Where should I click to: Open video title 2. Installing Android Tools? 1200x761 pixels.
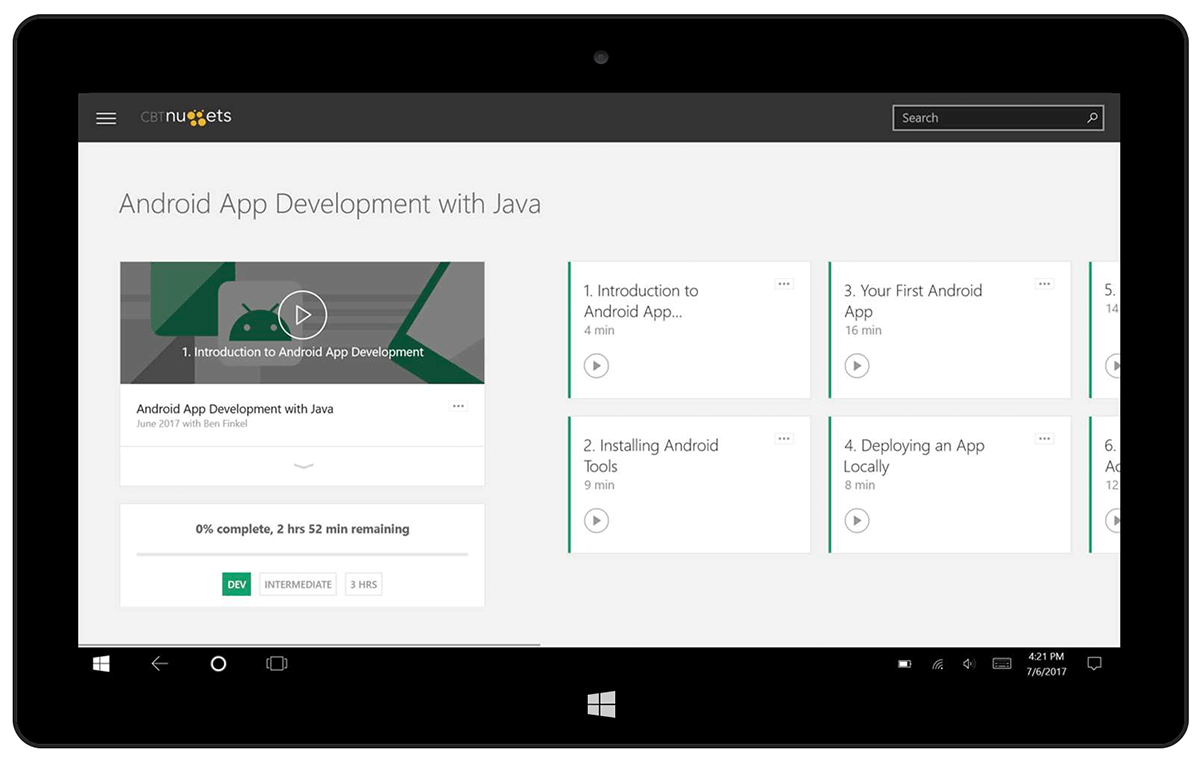point(651,456)
